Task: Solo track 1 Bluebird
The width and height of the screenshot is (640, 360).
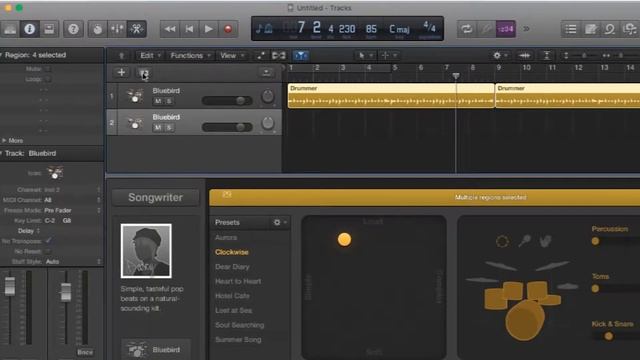Action: [169, 101]
